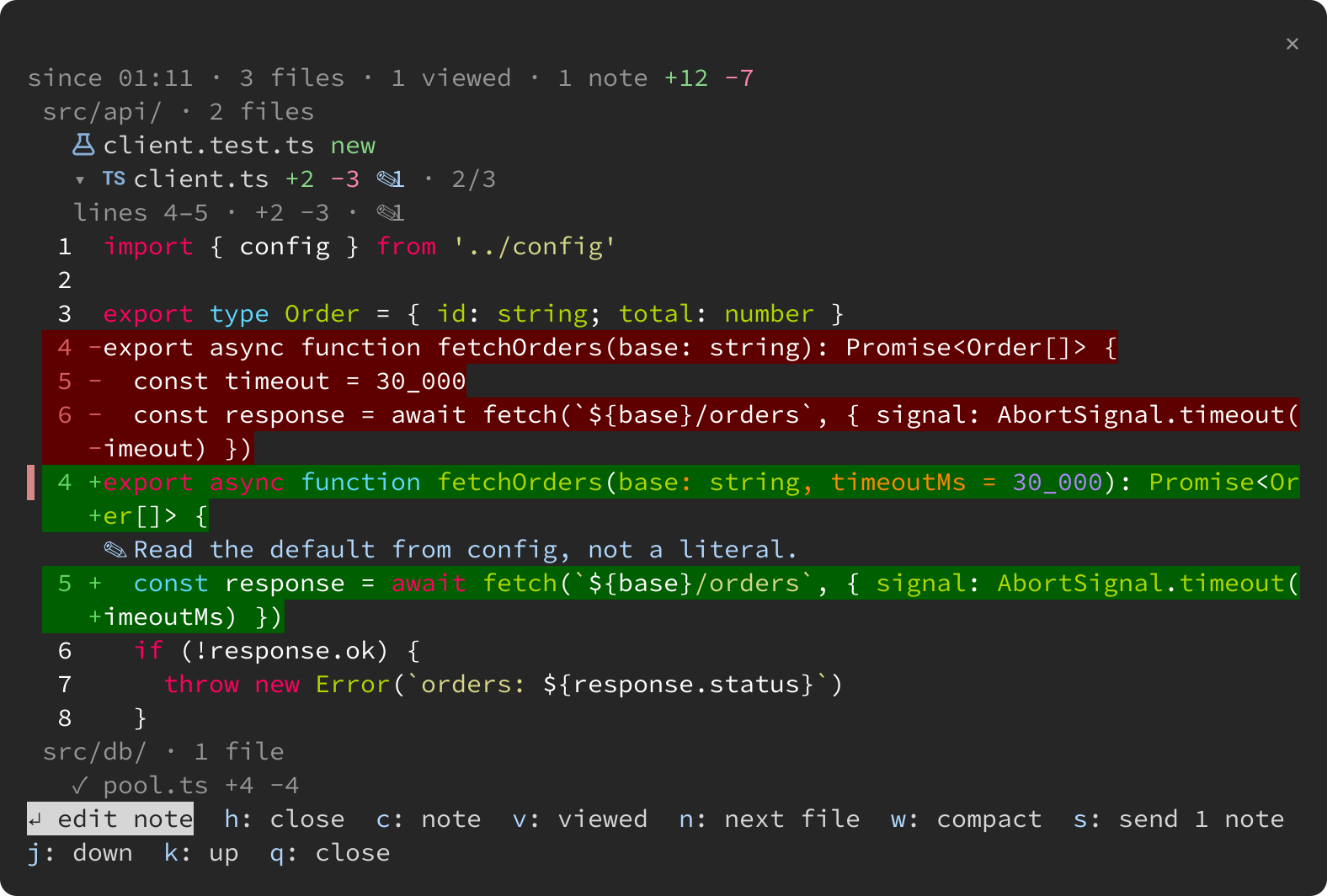Viewport: 1327px width, 896px height.
Task: Click the '2/3' position indicator on client.ts
Action: coord(474,179)
